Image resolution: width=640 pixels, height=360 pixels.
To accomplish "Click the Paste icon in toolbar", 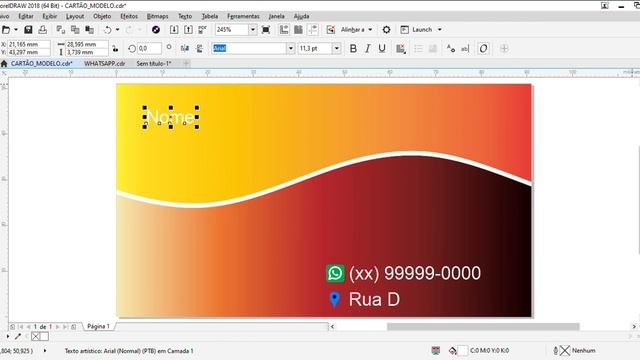I will coord(89,30).
